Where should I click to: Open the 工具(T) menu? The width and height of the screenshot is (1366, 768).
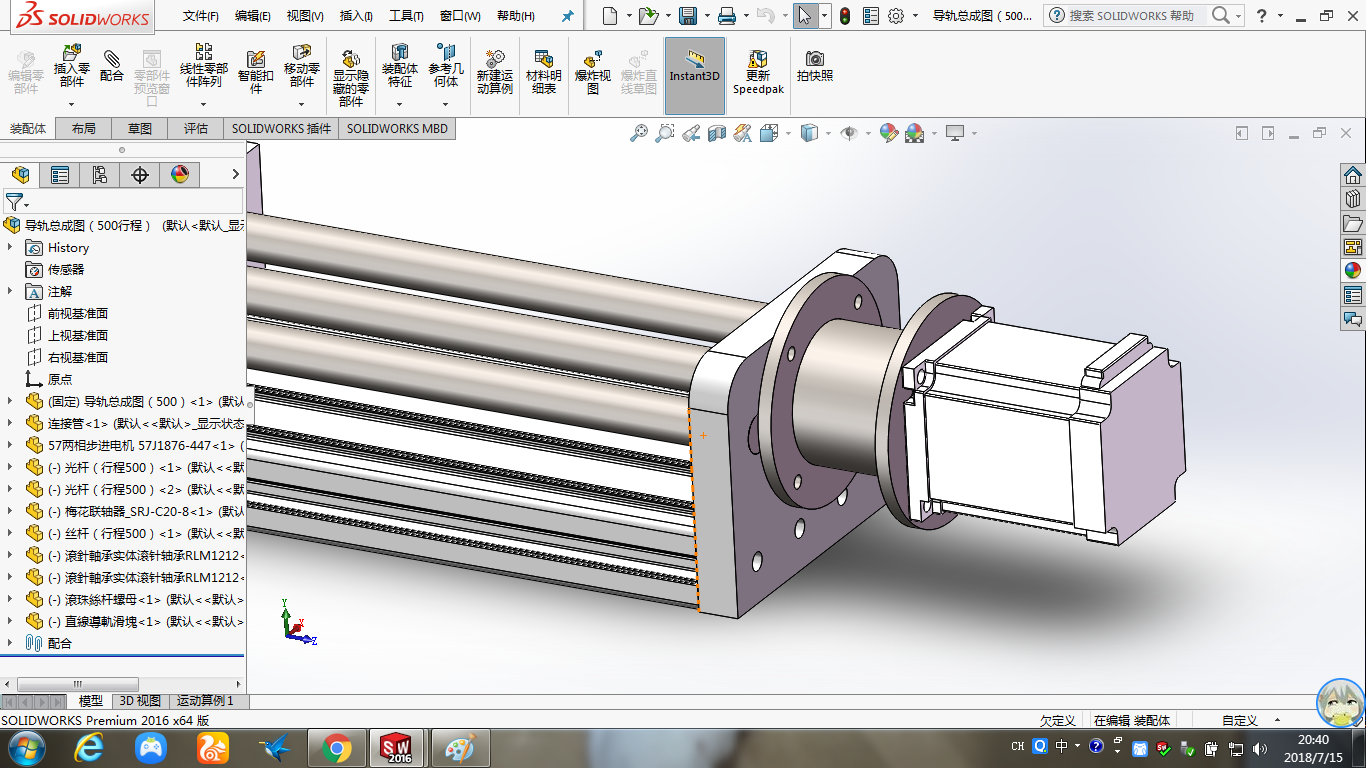[406, 16]
